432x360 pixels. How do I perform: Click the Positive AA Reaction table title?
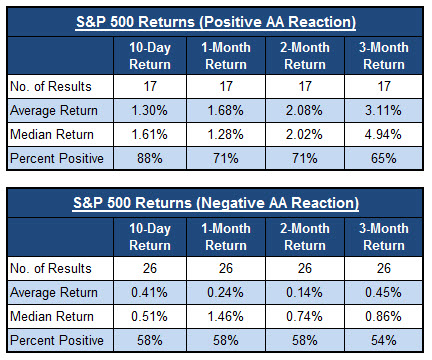[x=216, y=22]
